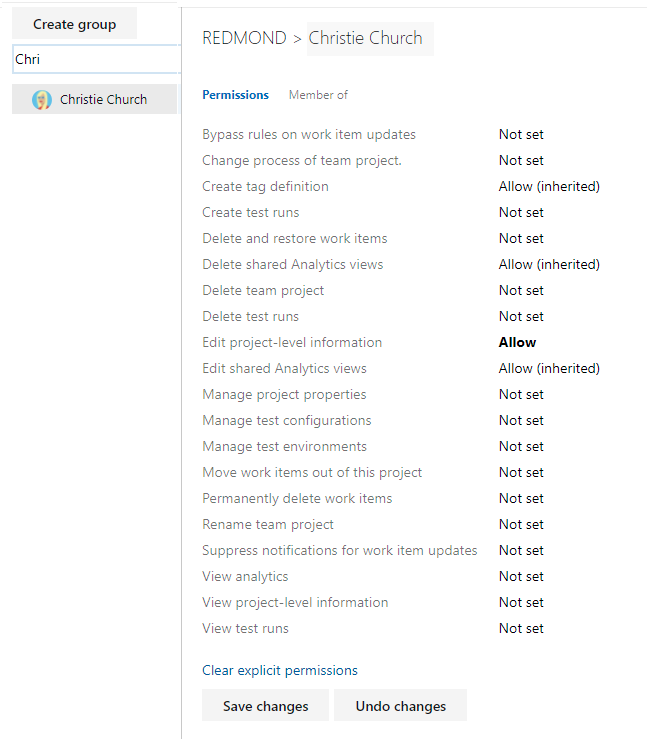
Task: Click the Clear explicit permissions link
Action: pyautogui.click(x=280, y=670)
